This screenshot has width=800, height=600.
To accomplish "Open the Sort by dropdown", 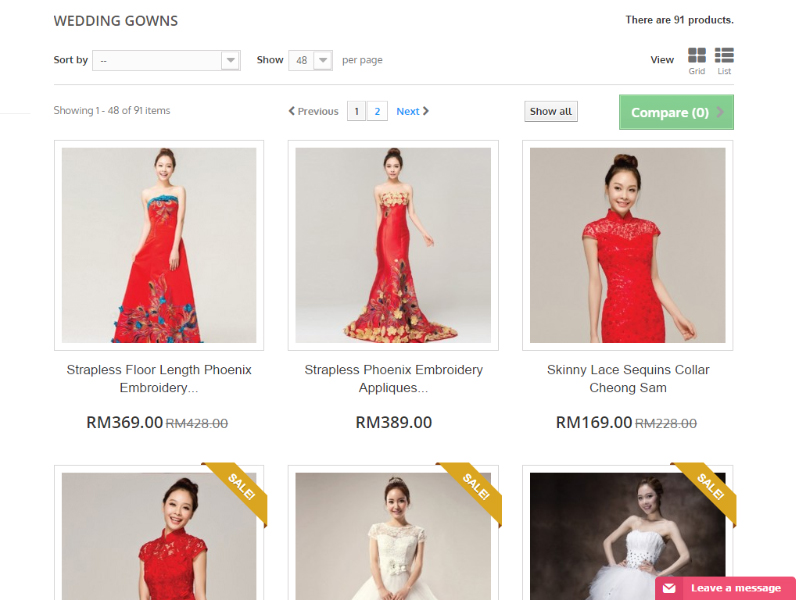I will tap(166, 60).
